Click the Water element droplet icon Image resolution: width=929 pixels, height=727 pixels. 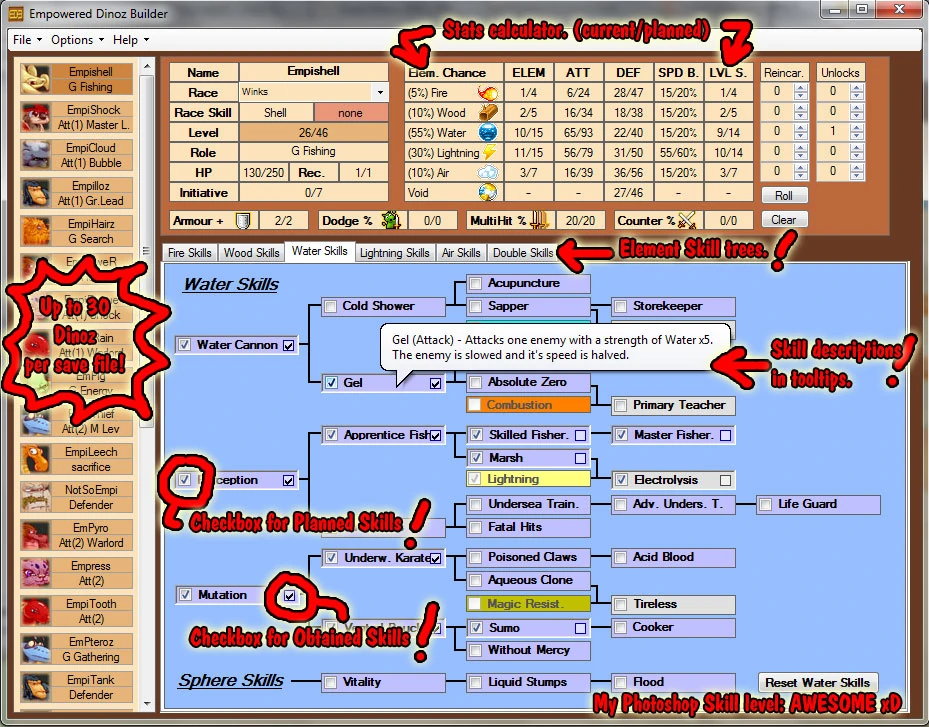pyautogui.click(x=488, y=132)
